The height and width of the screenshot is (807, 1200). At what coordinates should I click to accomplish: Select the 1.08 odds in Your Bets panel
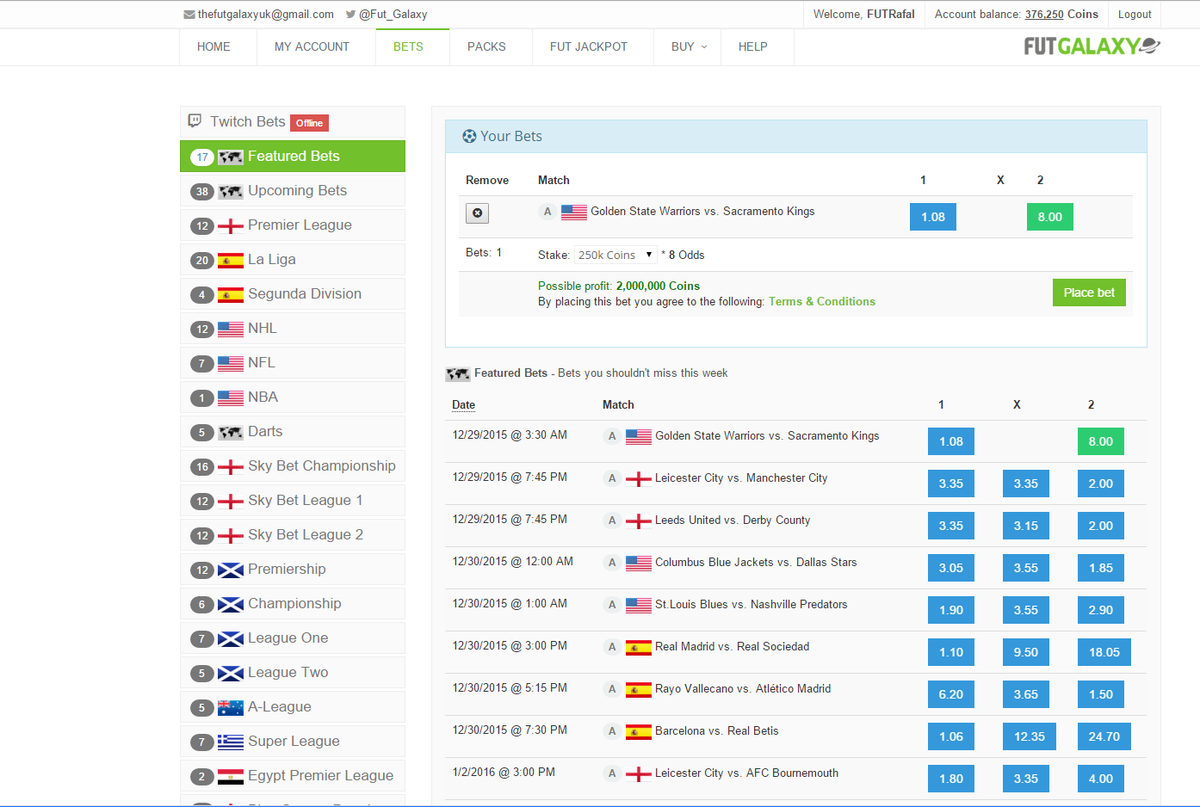click(x=933, y=217)
